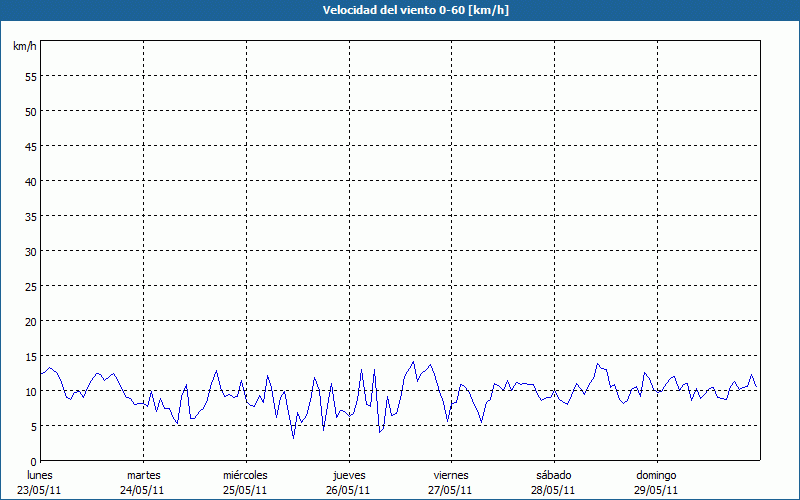Click the 20 y-axis label

30,321
